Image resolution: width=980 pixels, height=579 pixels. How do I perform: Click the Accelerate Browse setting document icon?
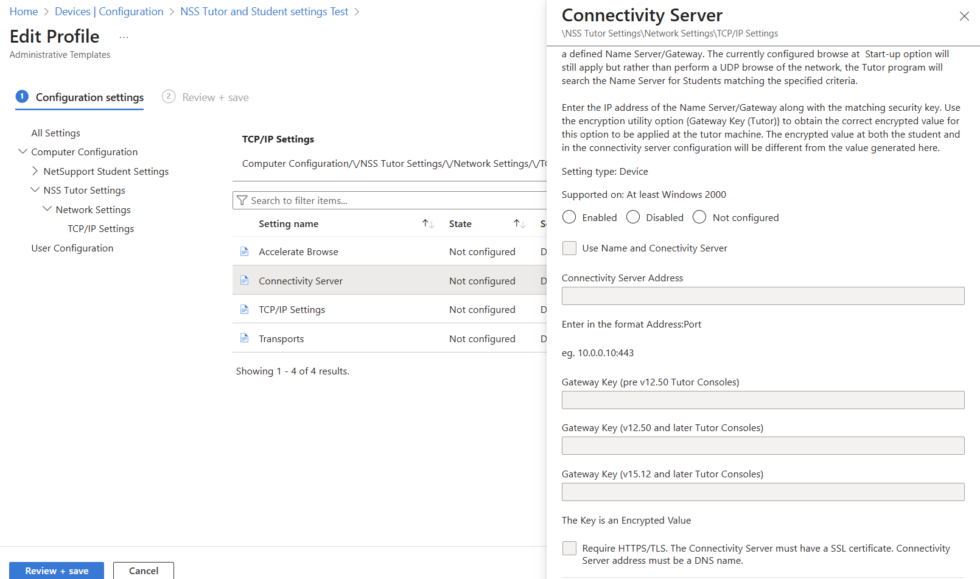click(244, 251)
